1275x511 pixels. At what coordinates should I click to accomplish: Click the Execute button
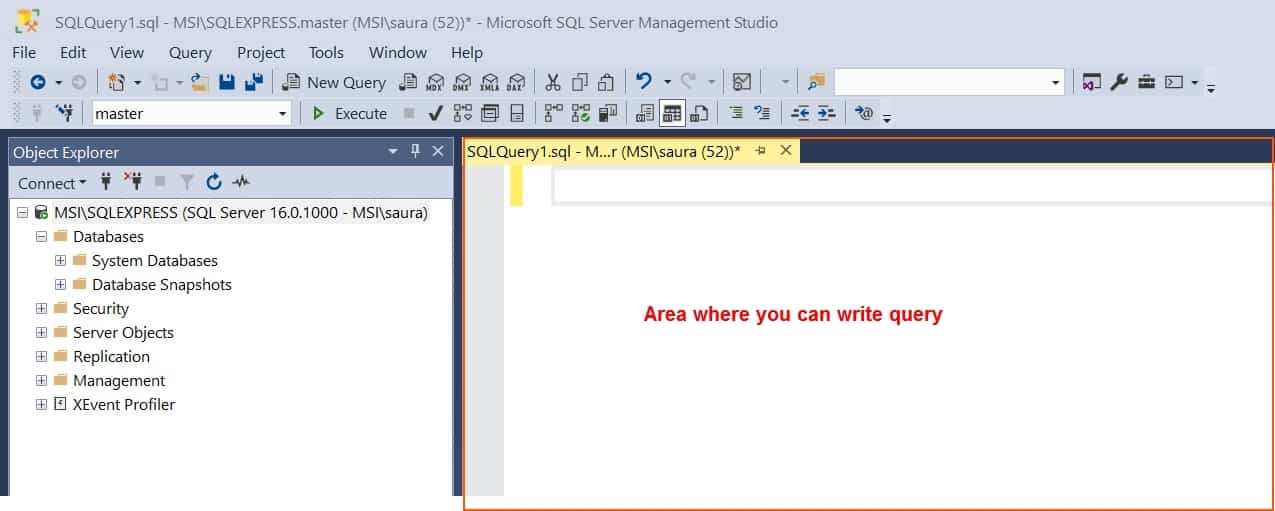click(x=349, y=113)
